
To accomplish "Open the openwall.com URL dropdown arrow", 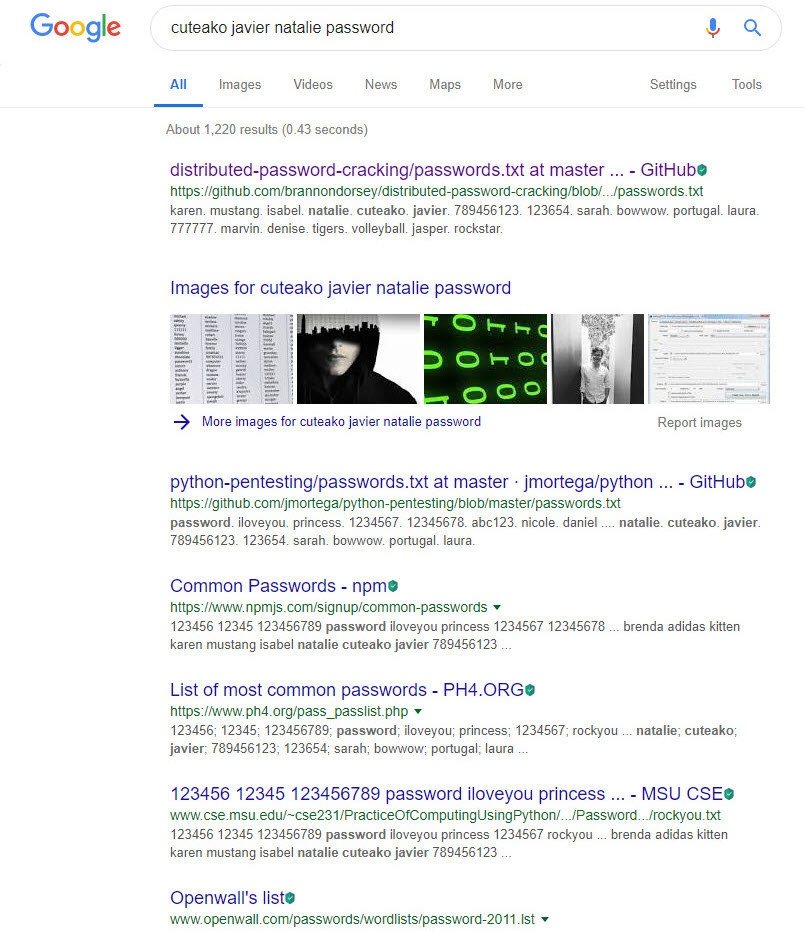I will tap(544, 919).
